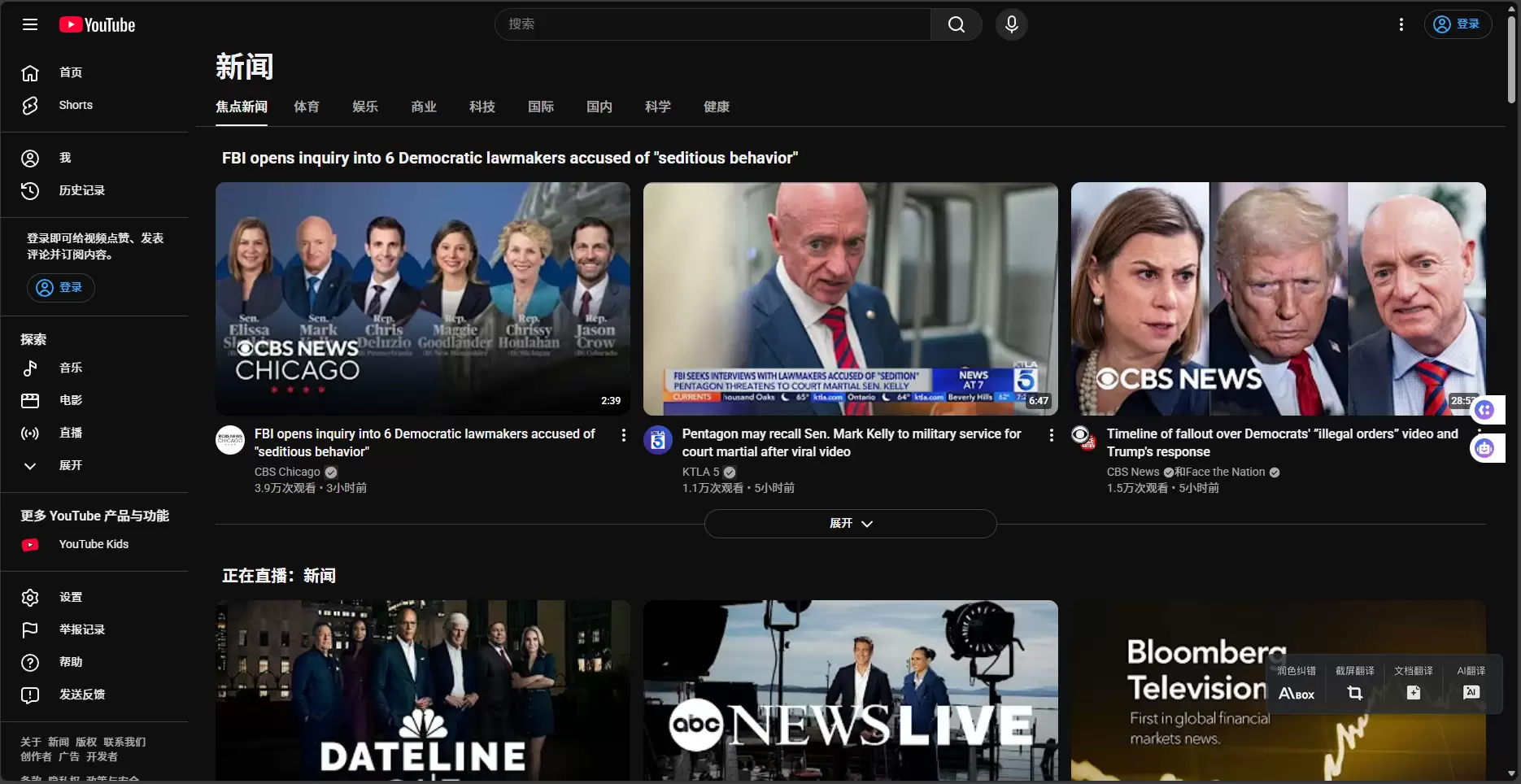
Task: Open the top-right settings kebab menu
Action: click(x=1401, y=24)
